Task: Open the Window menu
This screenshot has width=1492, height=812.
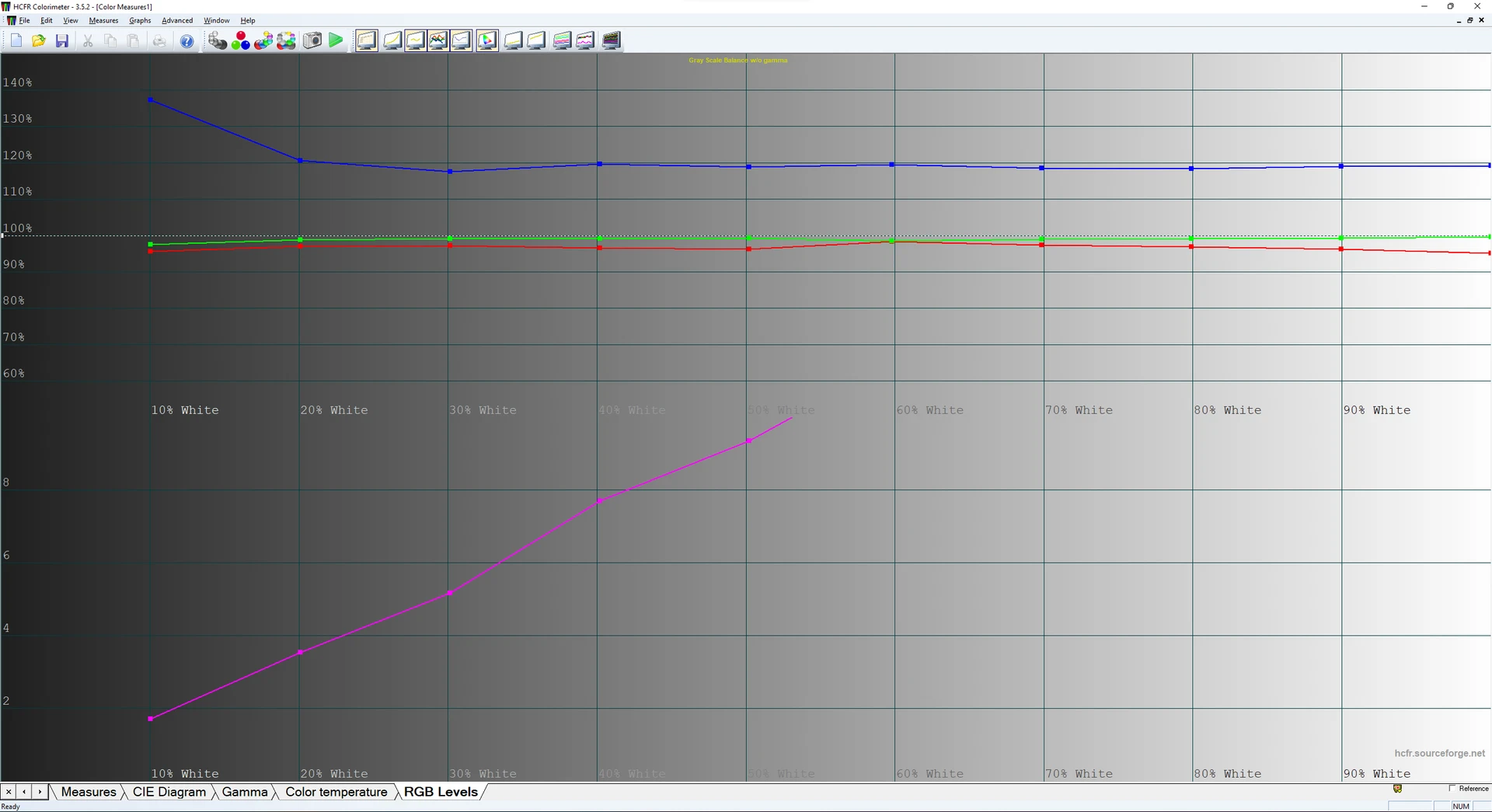Action: pos(217,20)
